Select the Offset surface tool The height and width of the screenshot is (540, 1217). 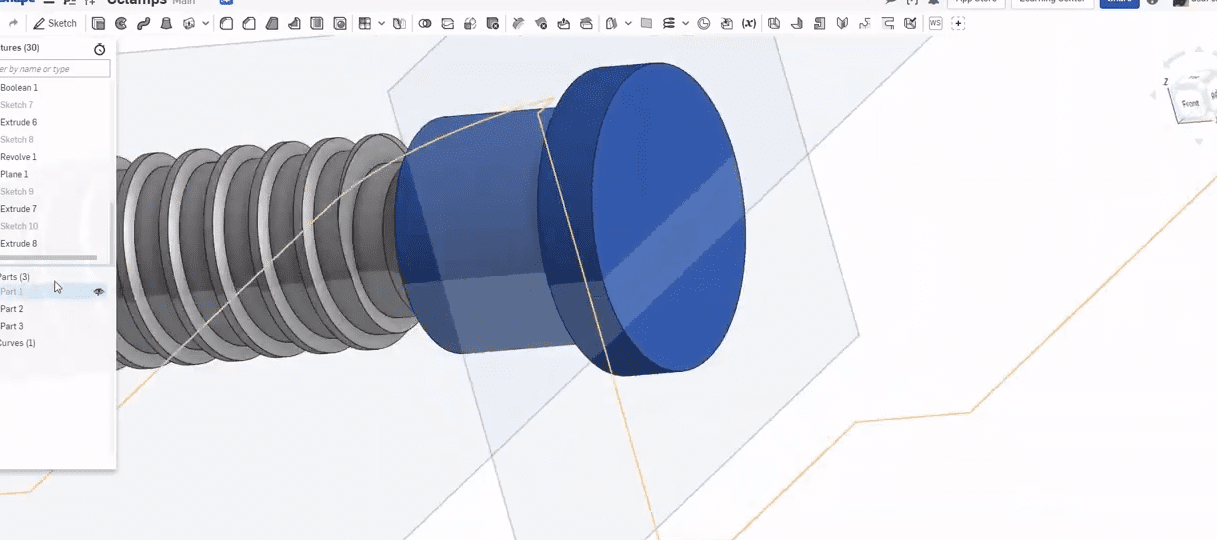(611, 23)
